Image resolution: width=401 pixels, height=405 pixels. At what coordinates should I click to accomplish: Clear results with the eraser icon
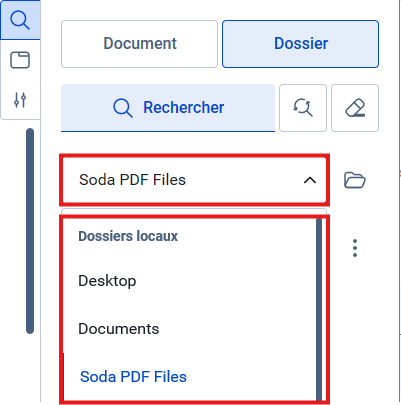pos(355,108)
